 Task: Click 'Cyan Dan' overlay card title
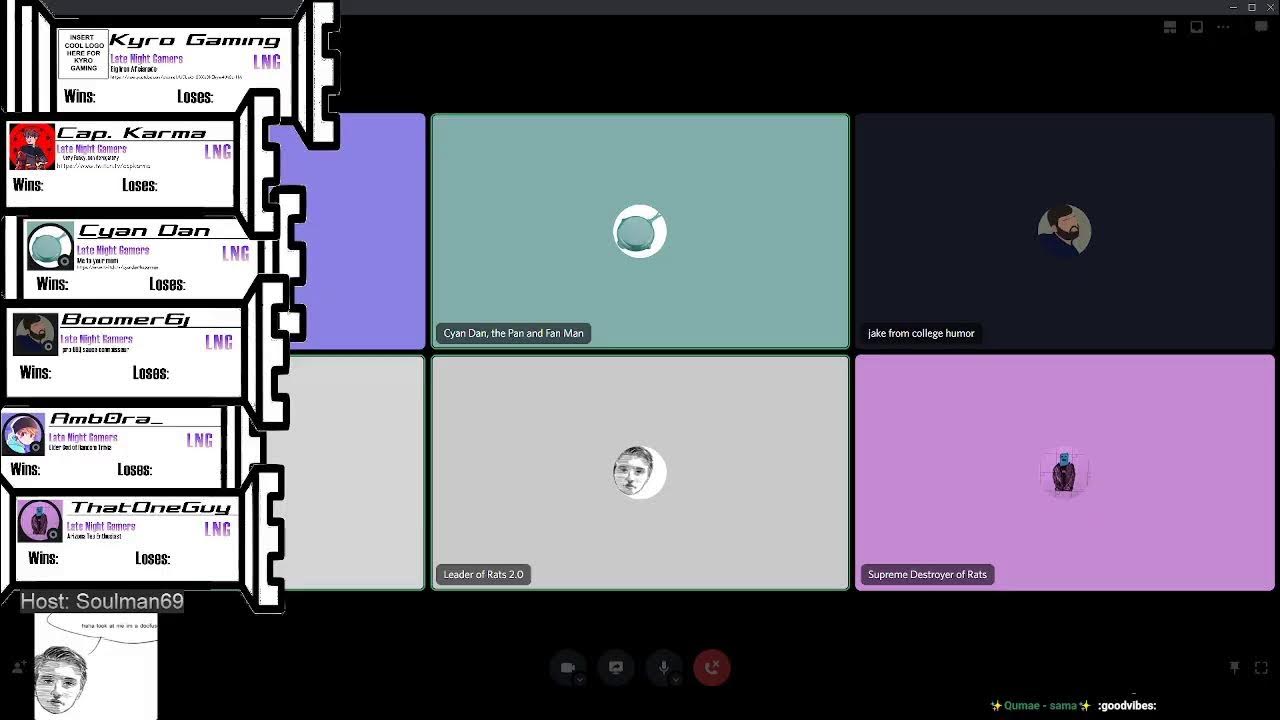coord(145,231)
